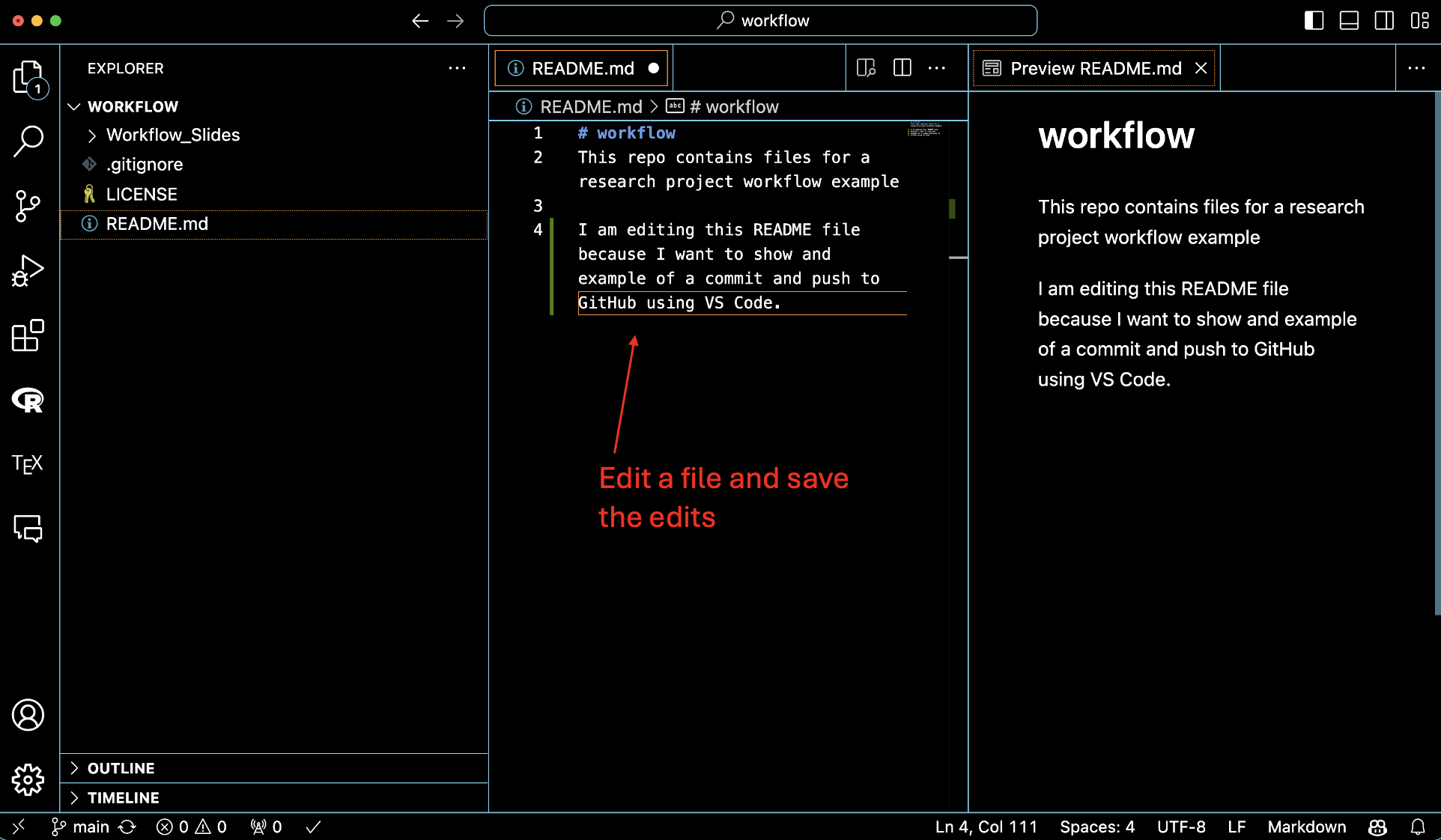Open the Explorer view in activity bar

pyautogui.click(x=28, y=77)
